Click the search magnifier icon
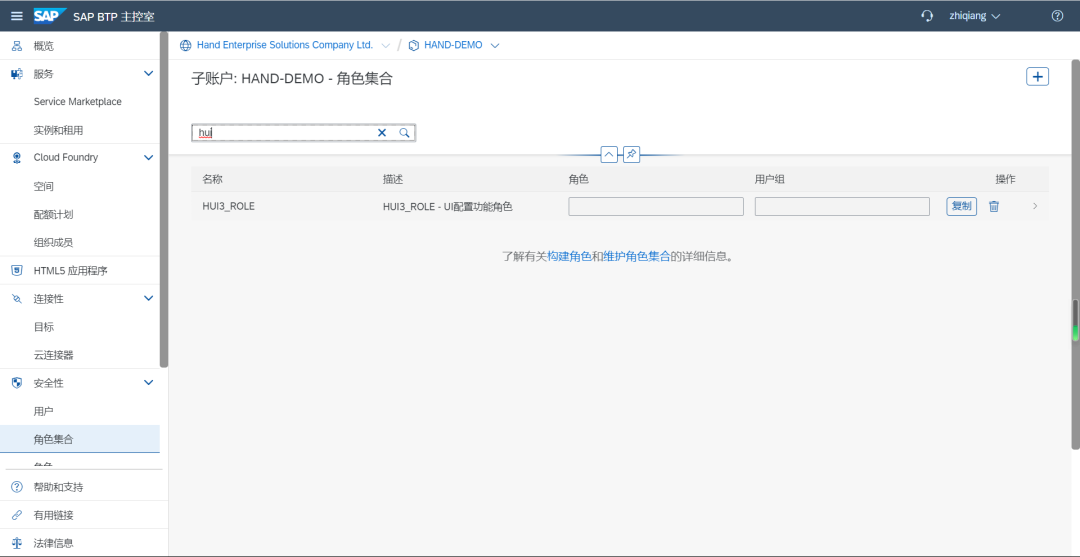 pyautogui.click(x=404, y=133)
